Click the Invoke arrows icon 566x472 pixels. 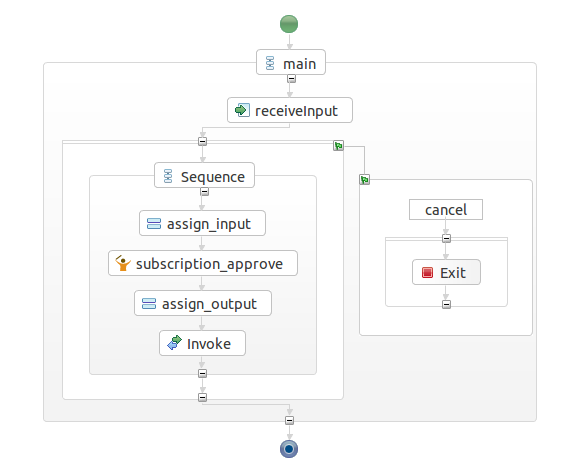coord(174,343)
